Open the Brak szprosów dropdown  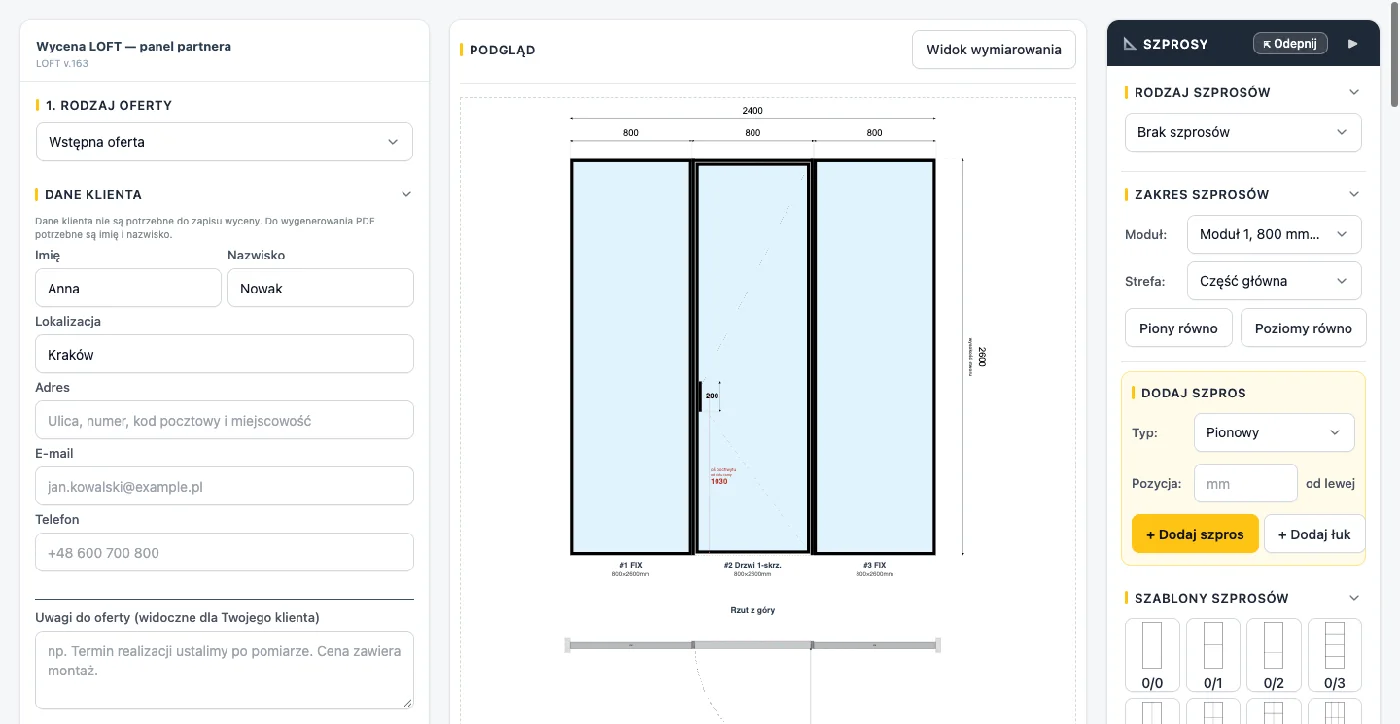[x=1243, y=132]
